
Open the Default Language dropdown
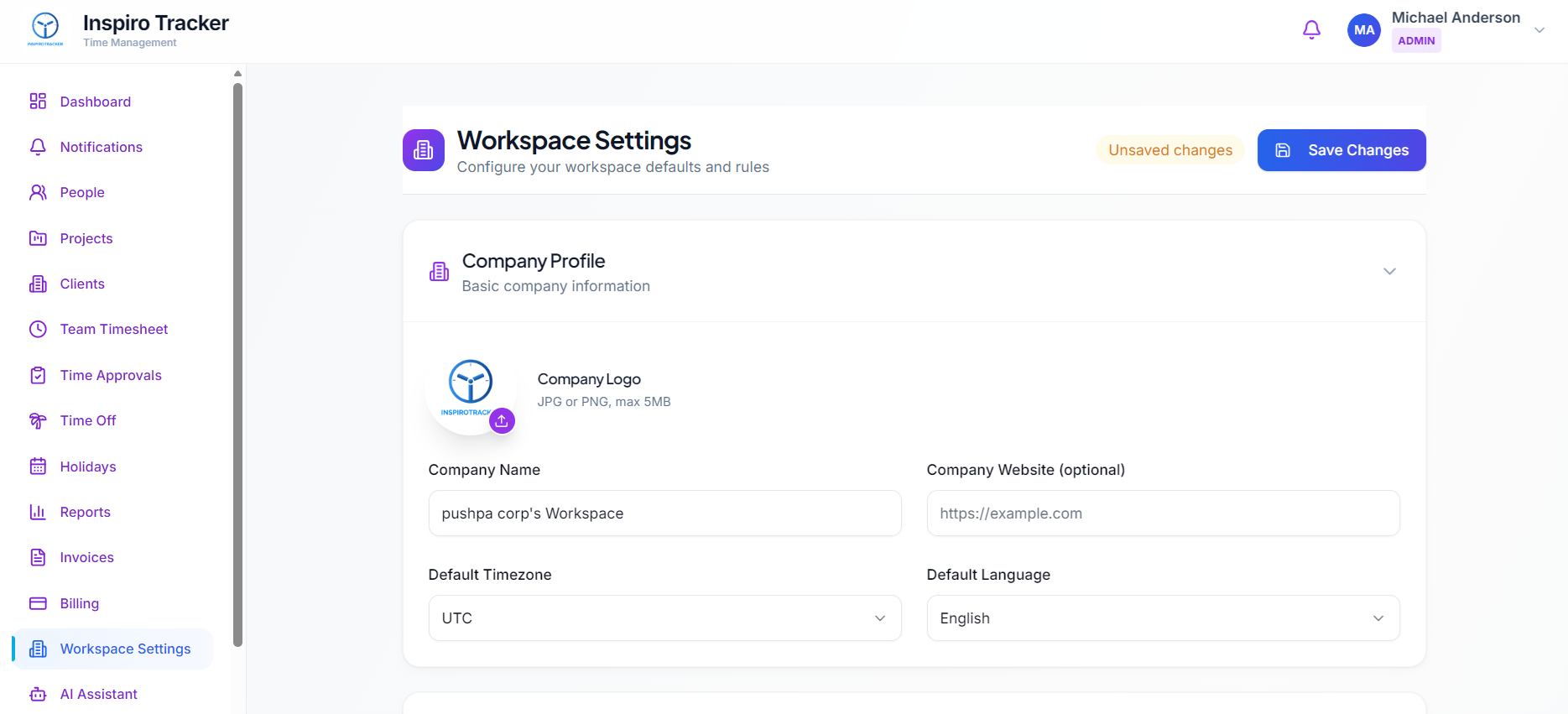pyautogui.click(x=1163, y=618)
